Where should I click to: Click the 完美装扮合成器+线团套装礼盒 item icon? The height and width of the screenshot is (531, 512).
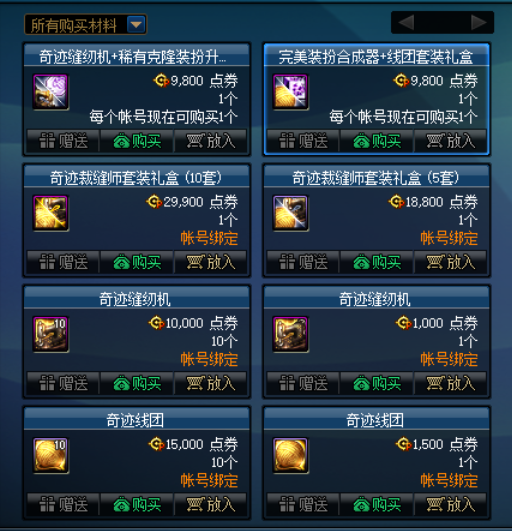click(291, 92)
